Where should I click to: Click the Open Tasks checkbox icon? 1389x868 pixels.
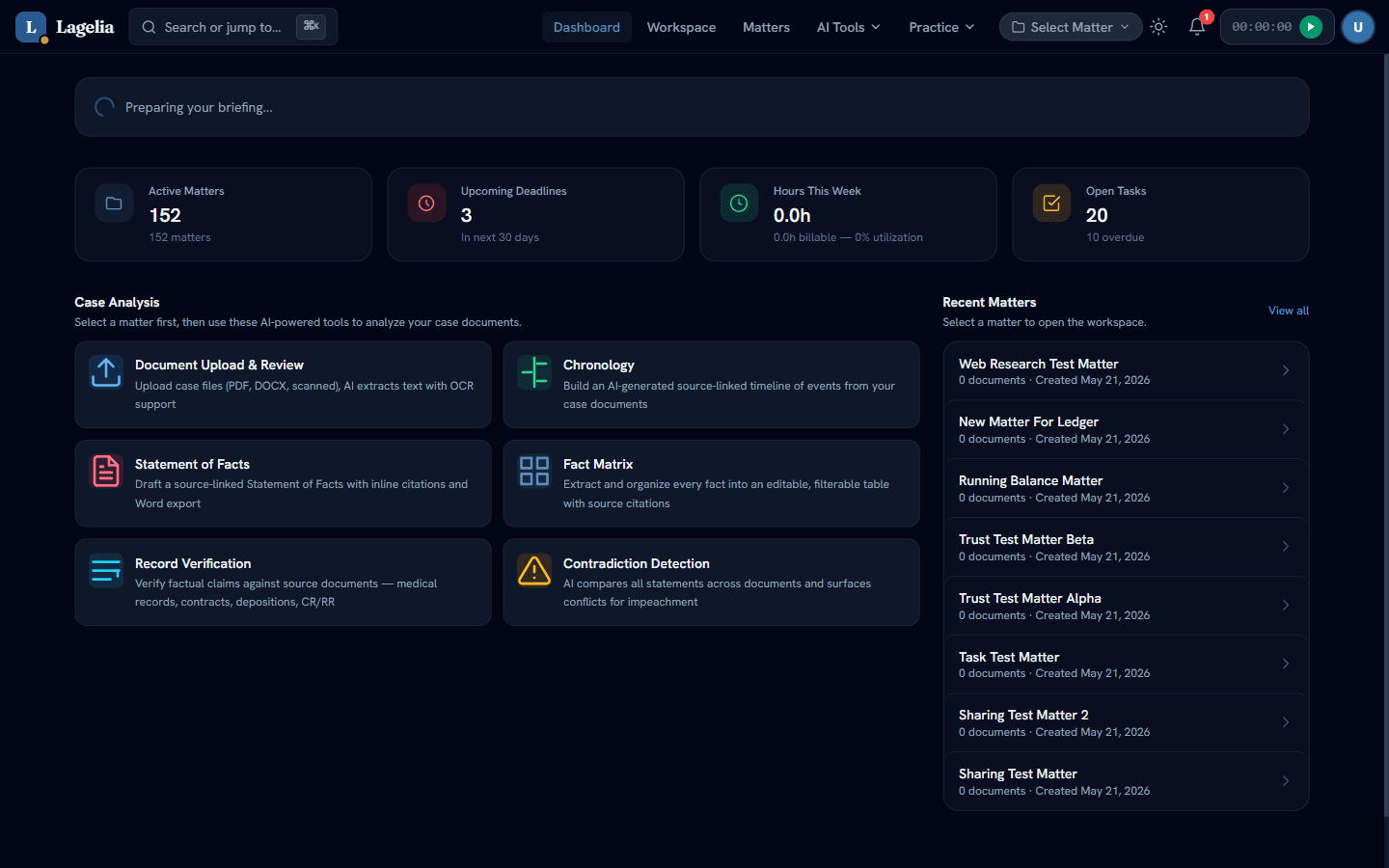pos(1051,203)
